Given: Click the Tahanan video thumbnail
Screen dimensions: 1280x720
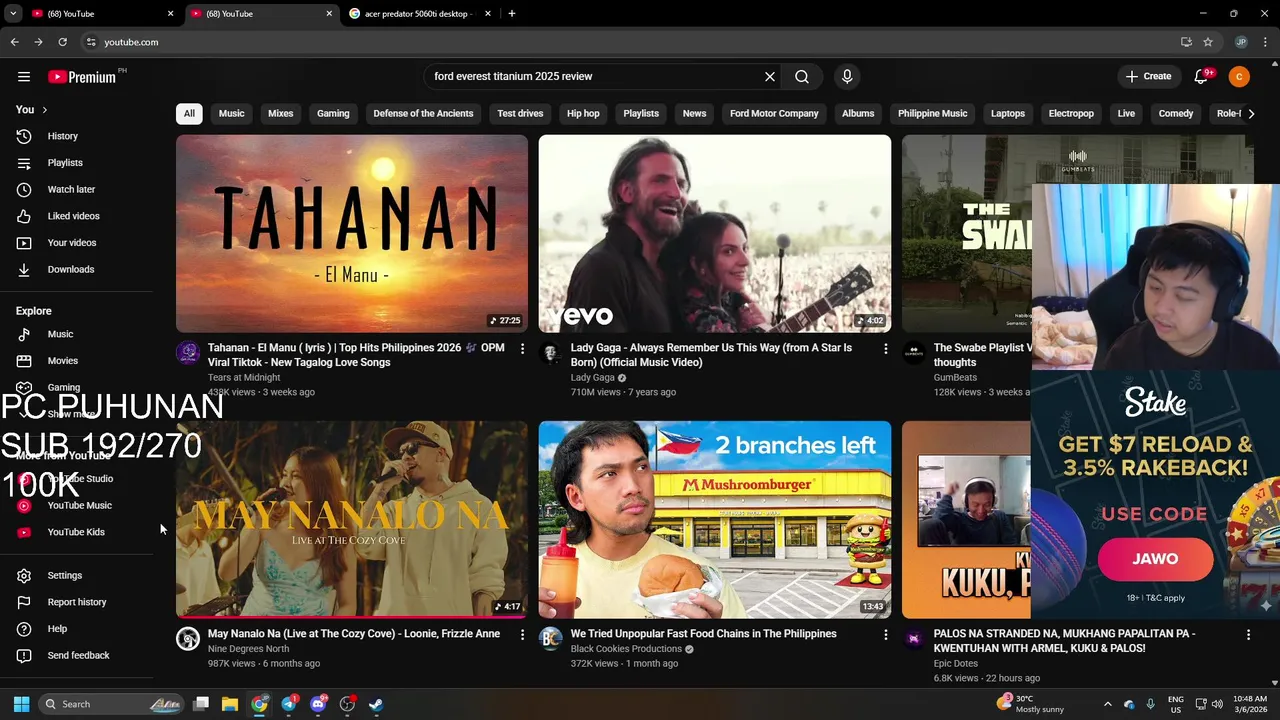Looking at the screenshot, I should (352, 234).
